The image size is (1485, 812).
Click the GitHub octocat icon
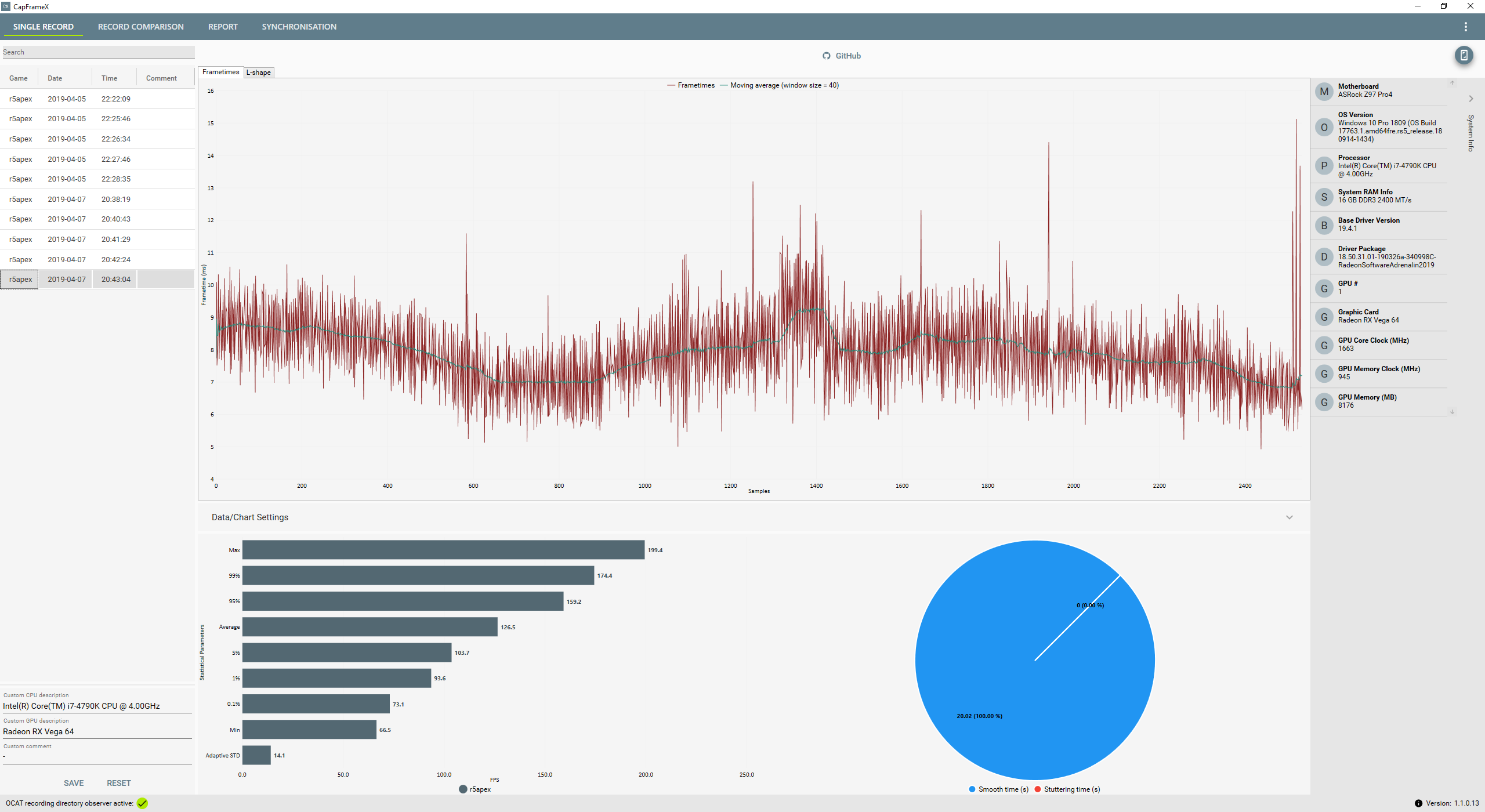point(826,56)
